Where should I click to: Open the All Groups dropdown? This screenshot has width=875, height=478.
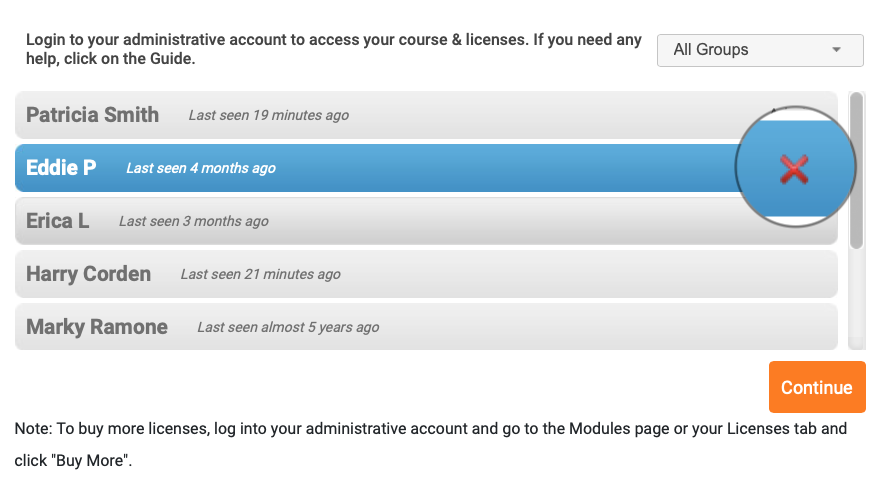pos(760,50)
